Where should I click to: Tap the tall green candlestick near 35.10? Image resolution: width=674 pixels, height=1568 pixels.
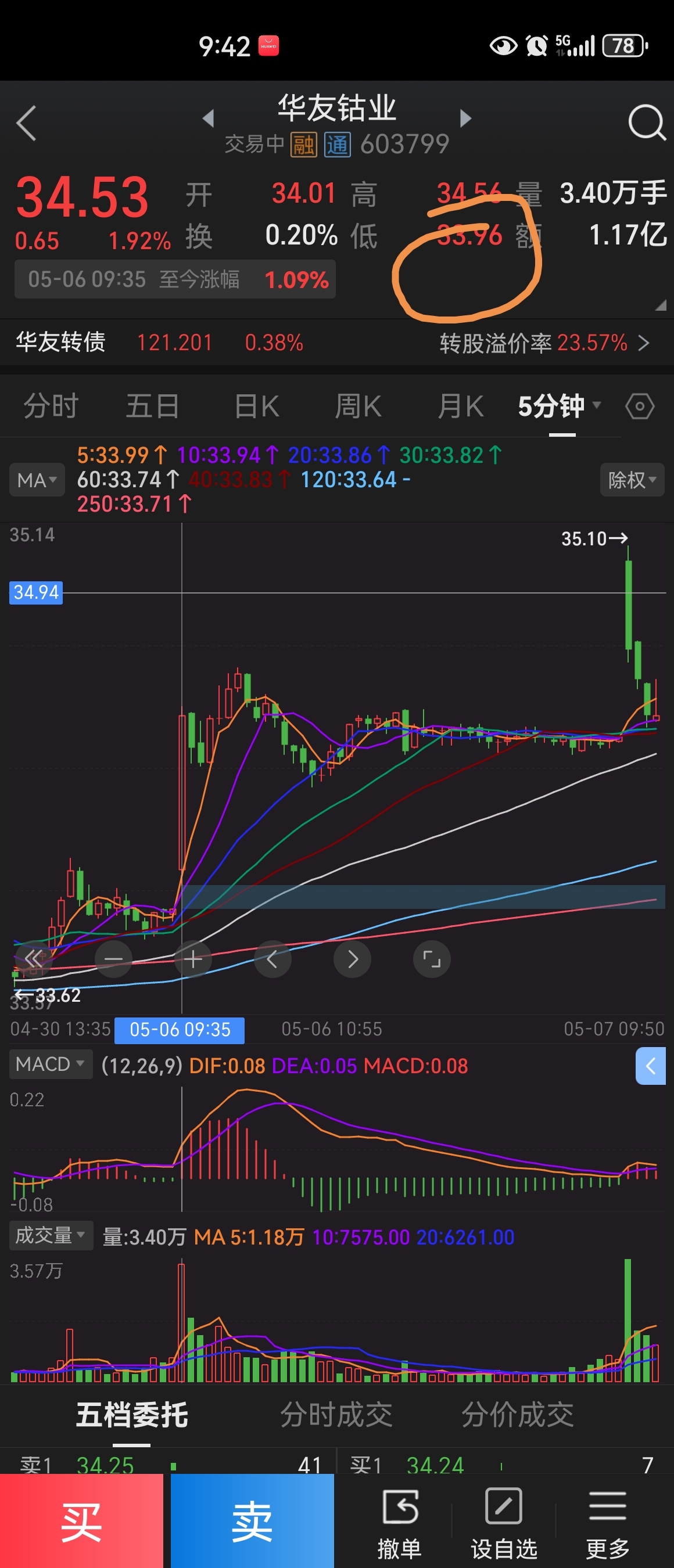628,603
